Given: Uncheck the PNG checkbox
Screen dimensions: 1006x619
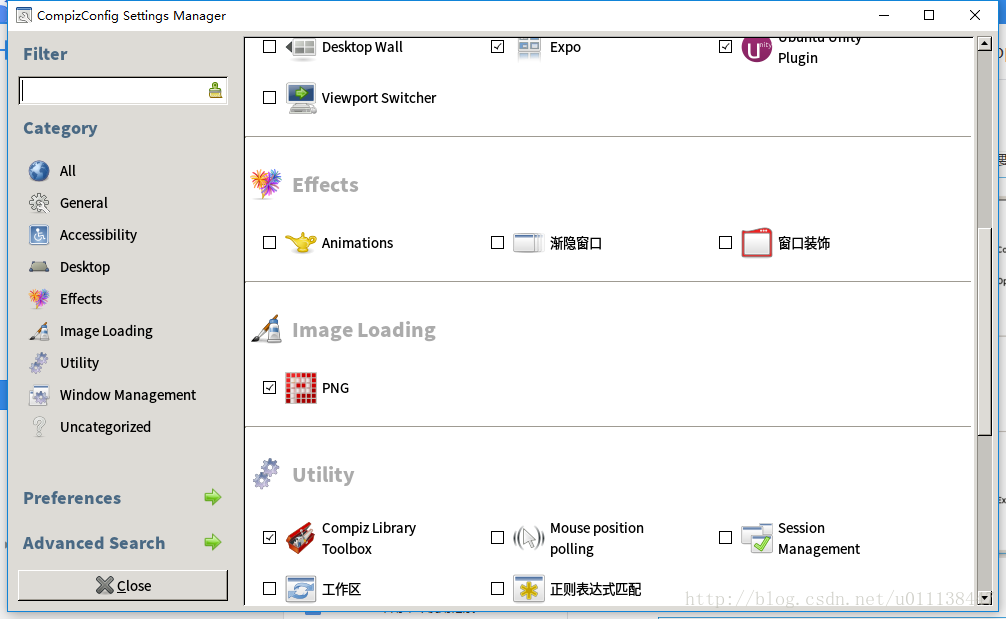Looking at the screenshot, I should pos(269,387).
